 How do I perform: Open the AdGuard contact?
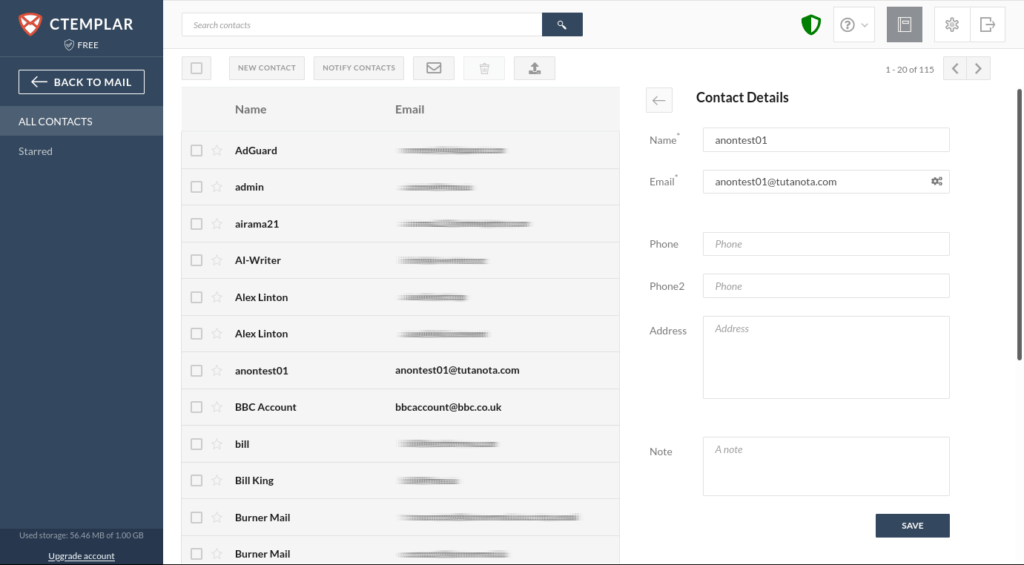(400, 150)
